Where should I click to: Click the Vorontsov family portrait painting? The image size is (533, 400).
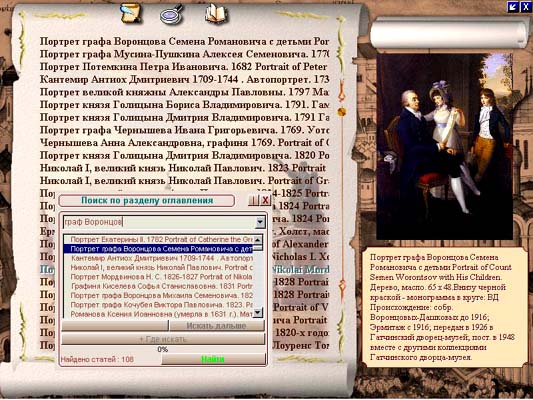click(444, 146)
